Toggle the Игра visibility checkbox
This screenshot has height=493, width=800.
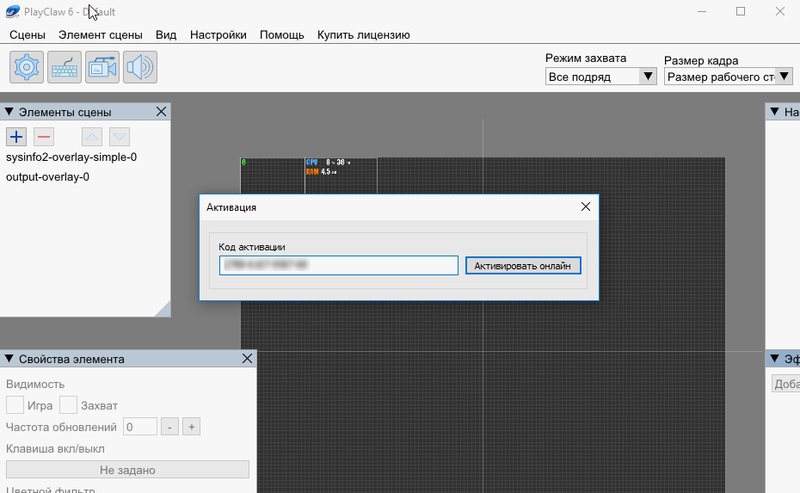click(15, 405)
